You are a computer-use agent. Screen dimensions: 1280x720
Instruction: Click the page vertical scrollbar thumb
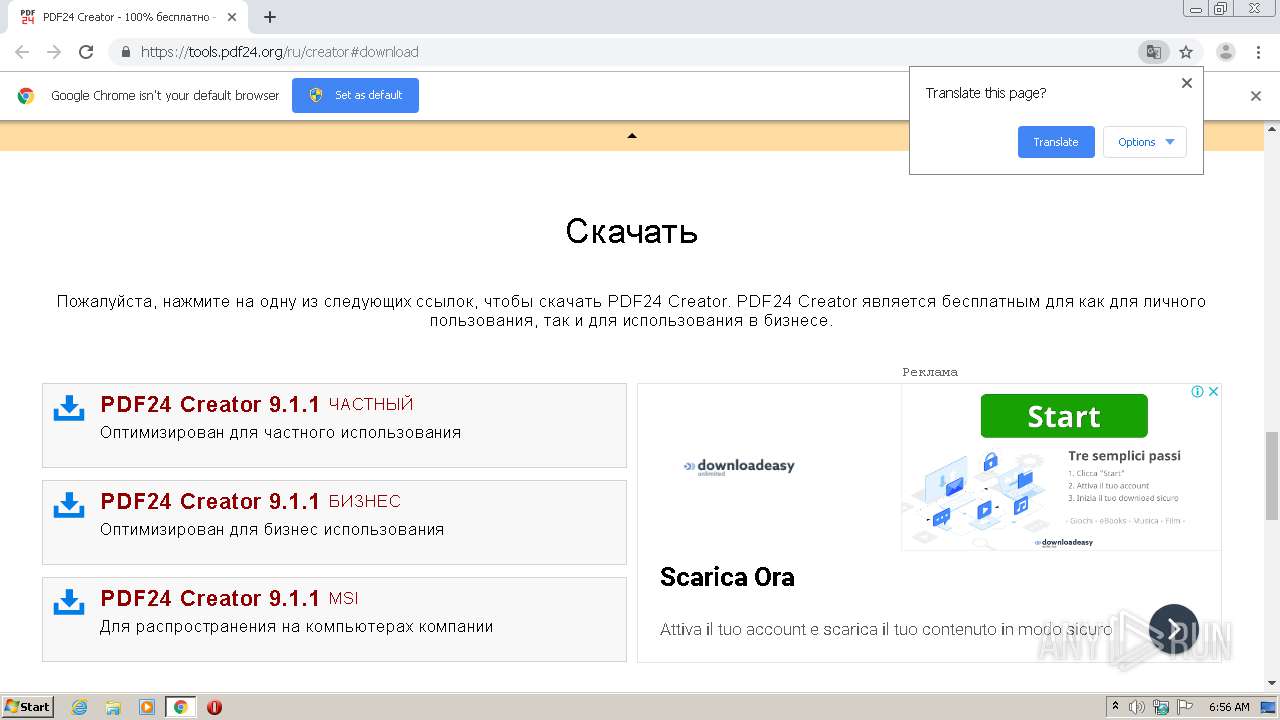[1271, 476]
